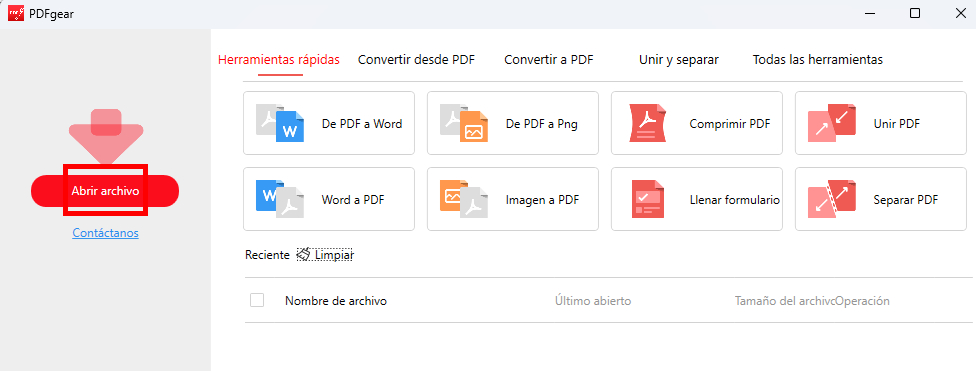Click the broom icon beside Limpiar
Viewport: 976px width, 371px height.
click(x=303, y=255)
